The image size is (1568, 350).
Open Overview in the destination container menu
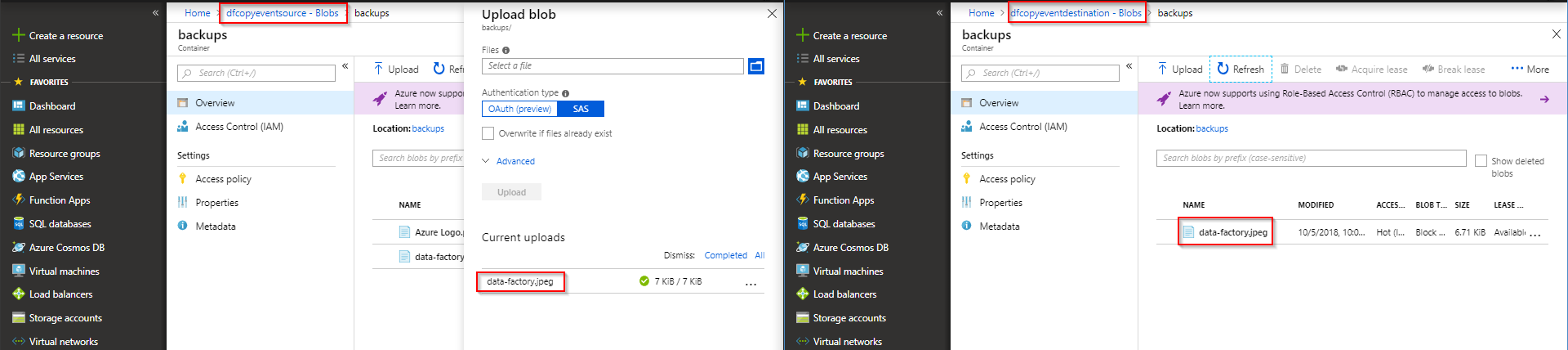[1045, 103]
